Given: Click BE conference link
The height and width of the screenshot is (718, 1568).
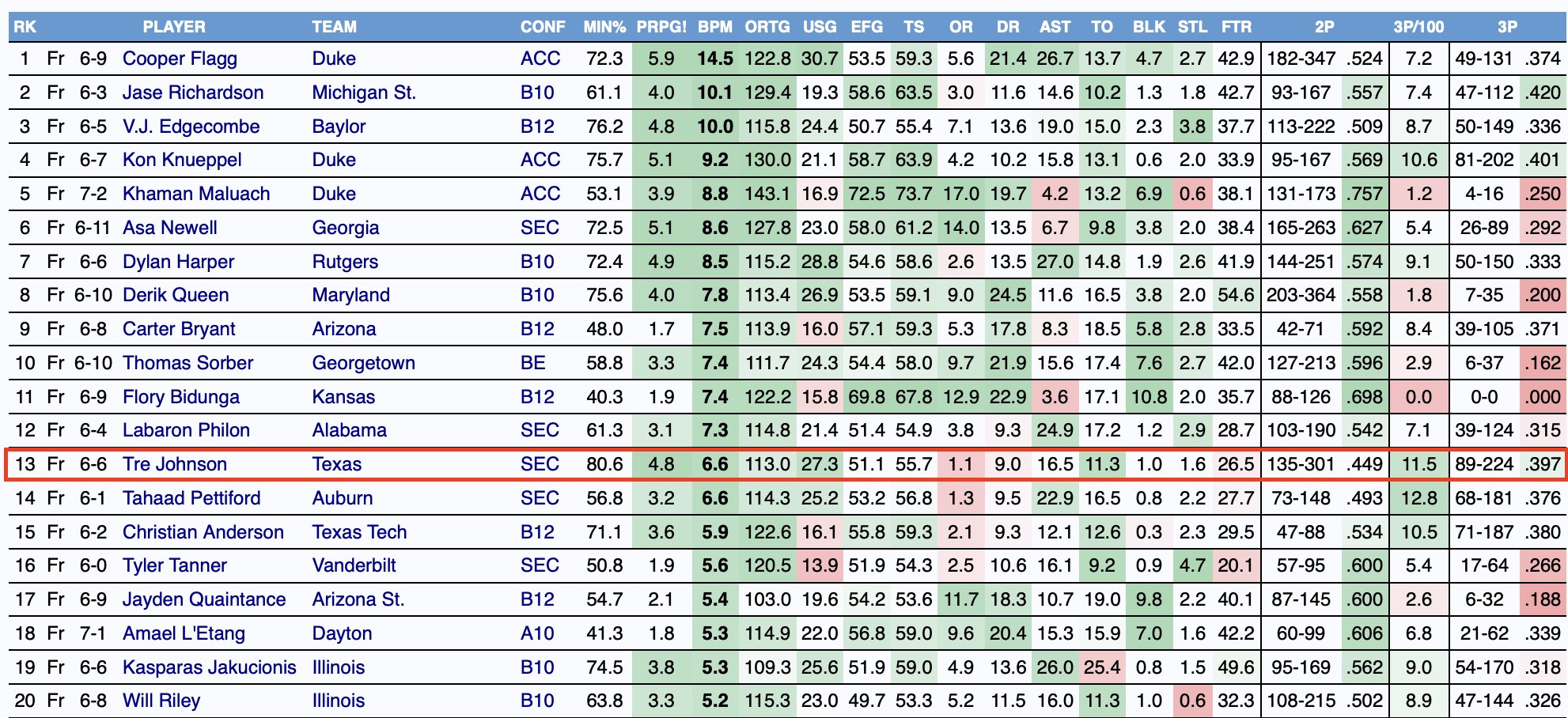Looking at the screenshot, I should [x=533, y=363].
